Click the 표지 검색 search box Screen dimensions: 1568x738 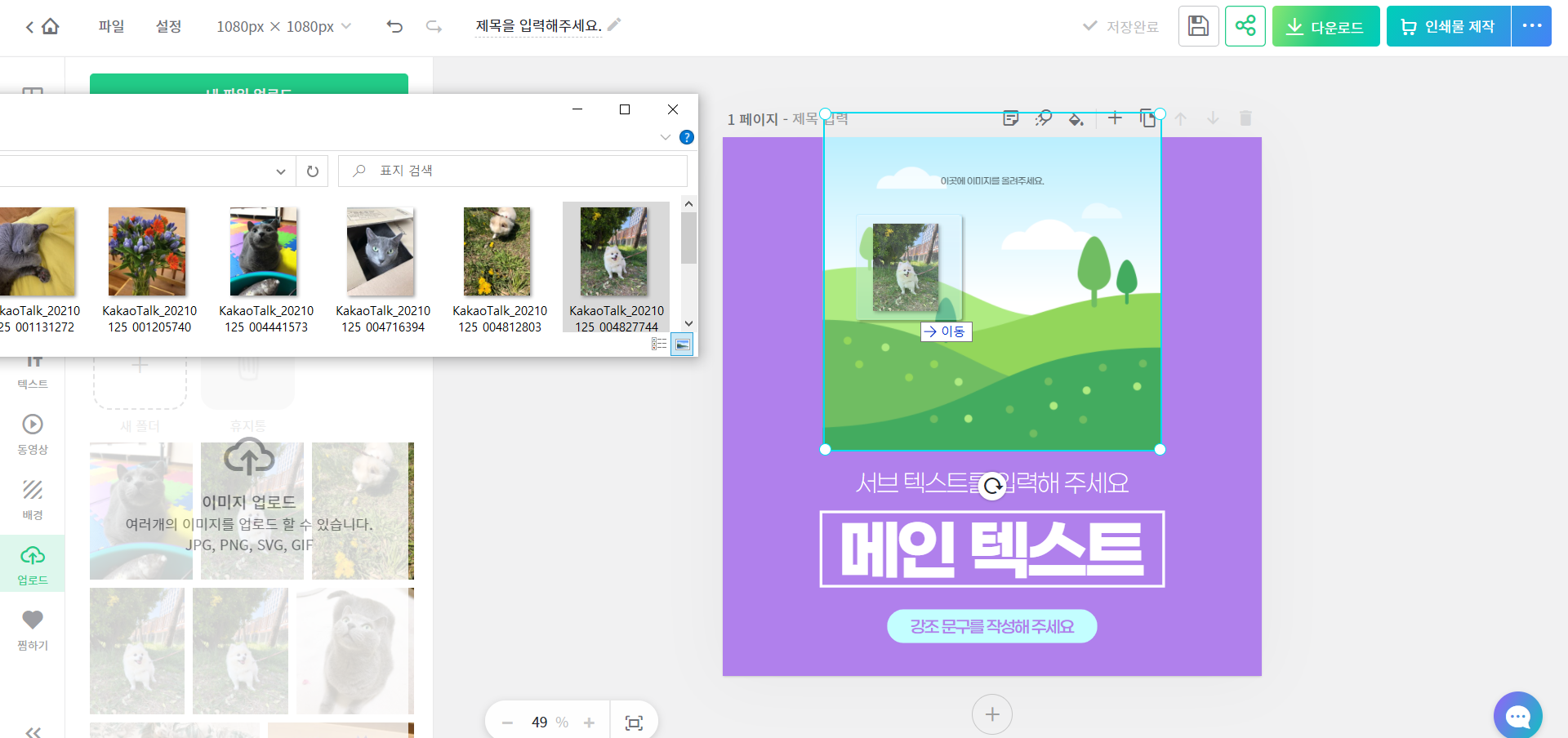click(513, 171)
